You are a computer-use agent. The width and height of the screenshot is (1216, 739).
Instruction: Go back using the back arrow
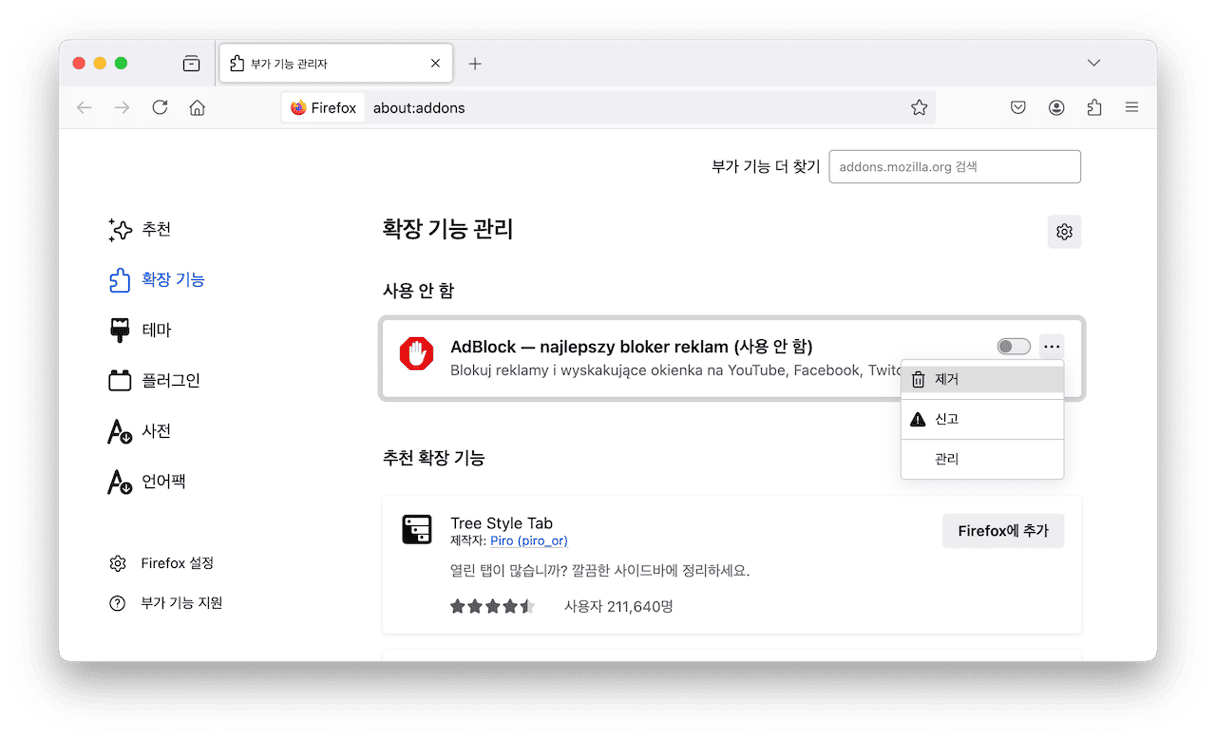coord(84,108)
